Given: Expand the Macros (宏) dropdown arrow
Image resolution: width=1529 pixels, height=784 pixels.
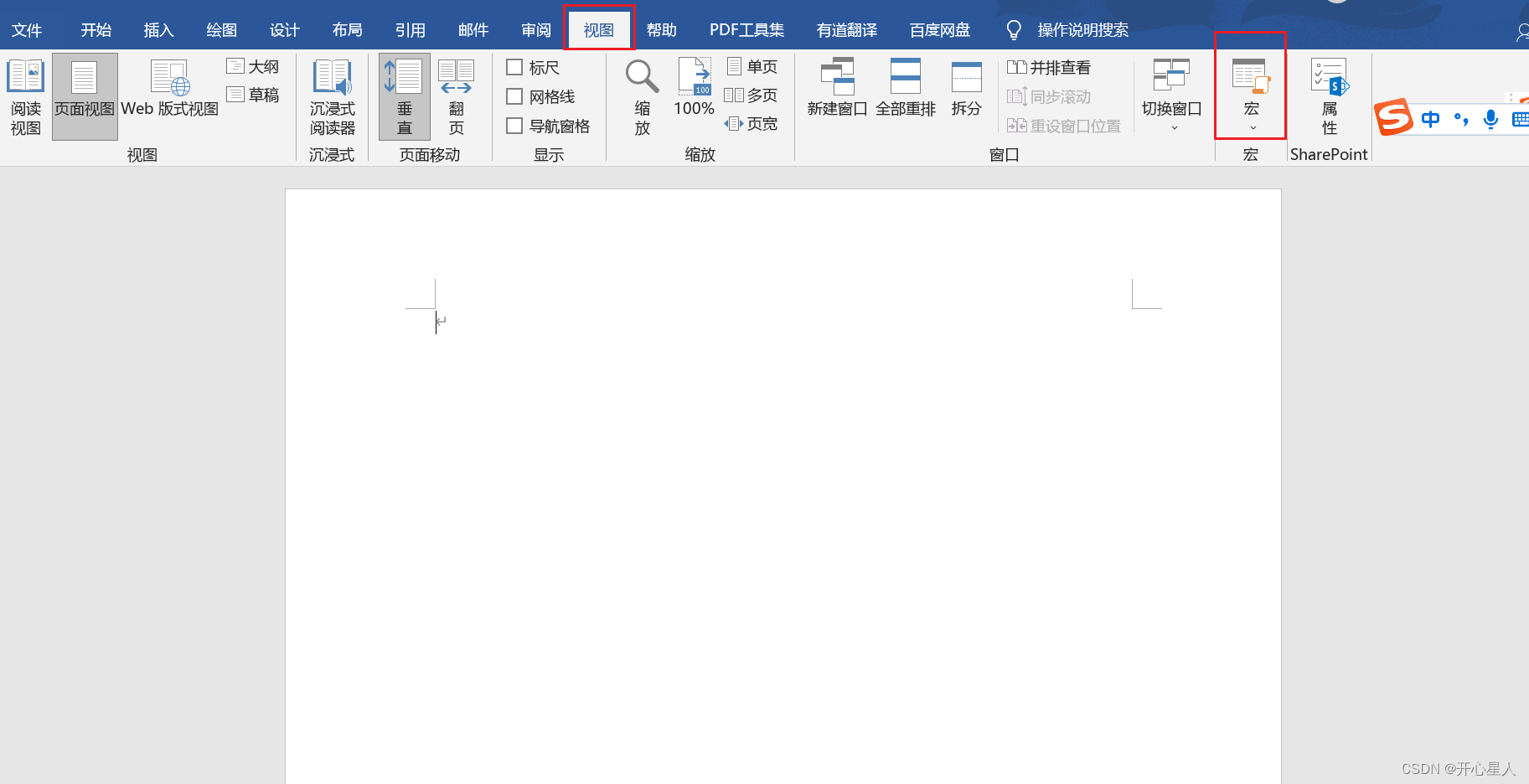Looking at the screenshot, I should tap(1253, 128).
